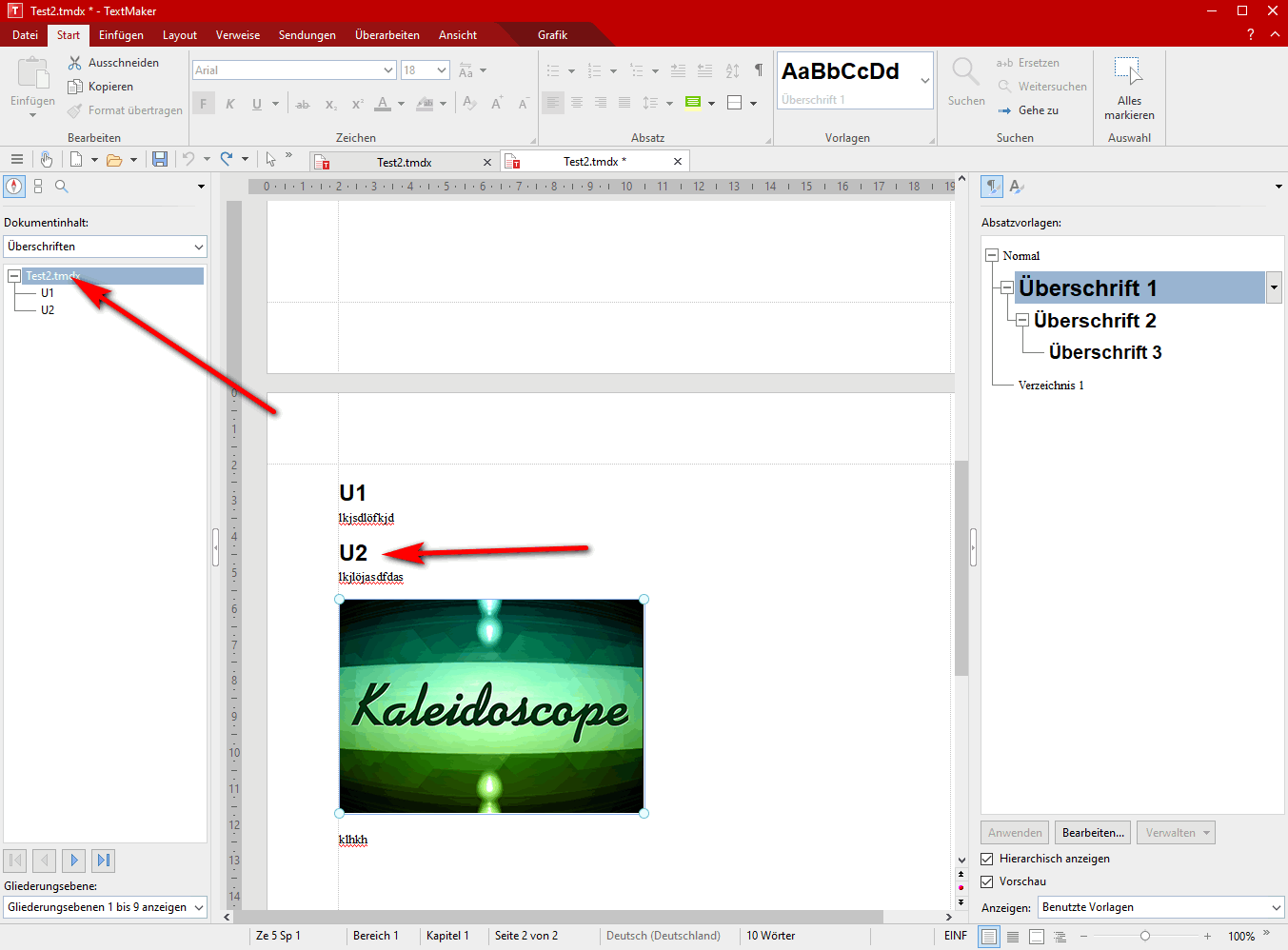Image resolution: width=1288 pixels, height=950 pixels.
Task: Adjust the zoom slider in status bar
Action: click(1145, 936)
